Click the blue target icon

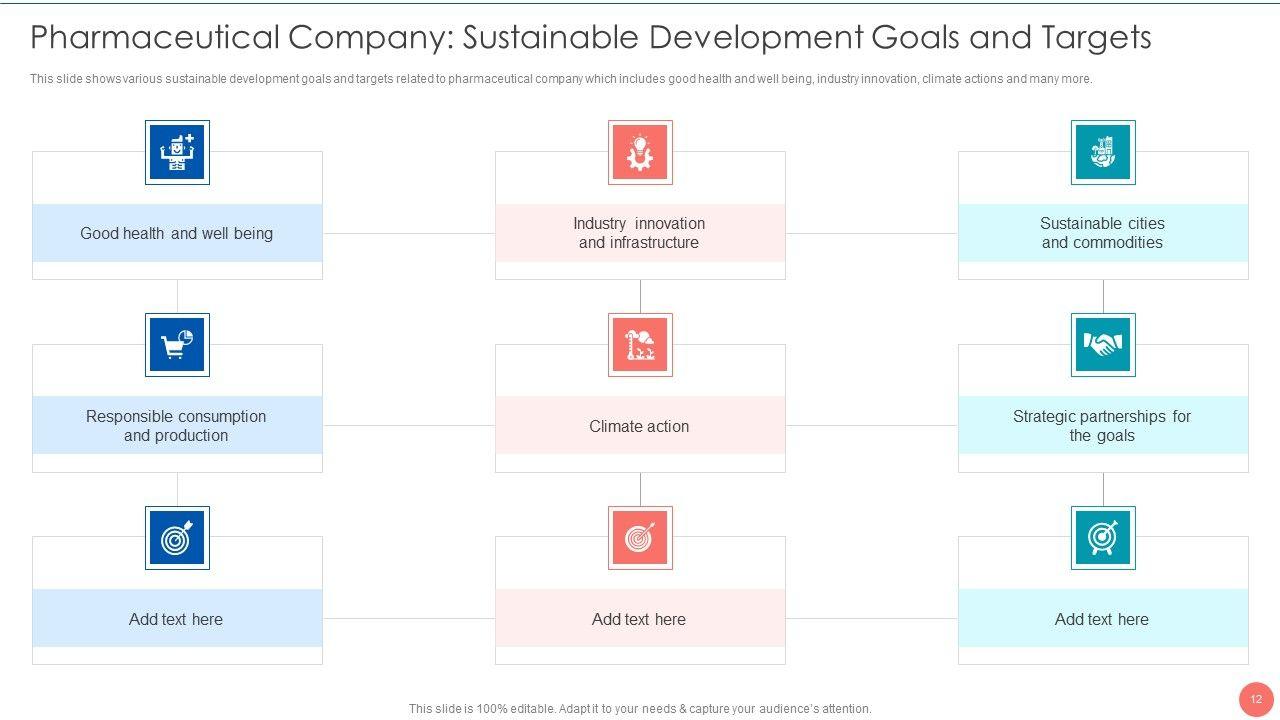(177, 538)
